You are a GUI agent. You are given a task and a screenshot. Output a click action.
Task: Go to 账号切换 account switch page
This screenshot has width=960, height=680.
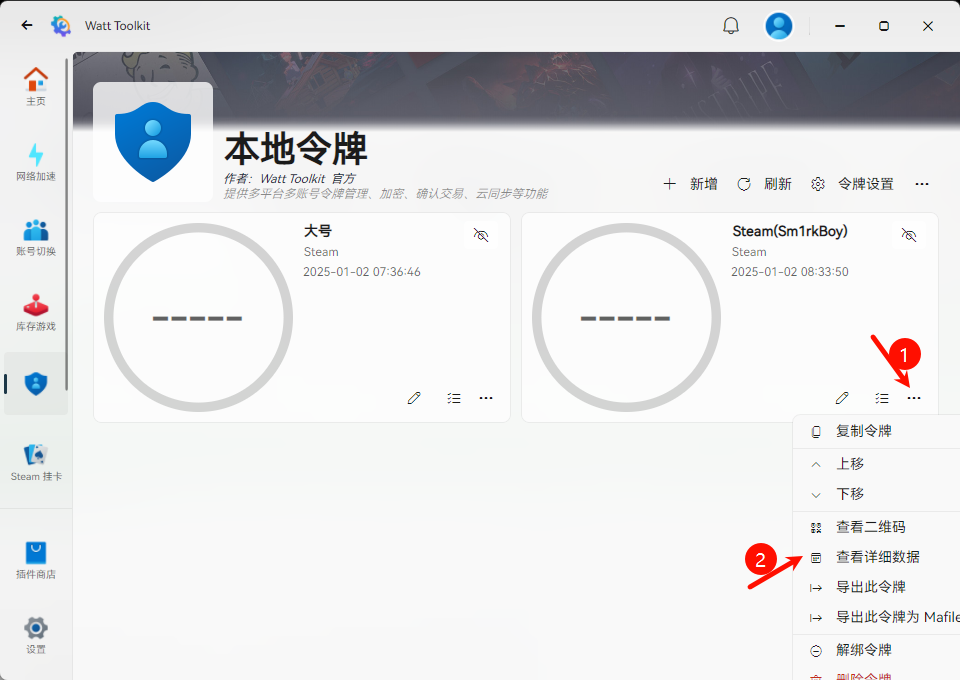pos(36,237)
